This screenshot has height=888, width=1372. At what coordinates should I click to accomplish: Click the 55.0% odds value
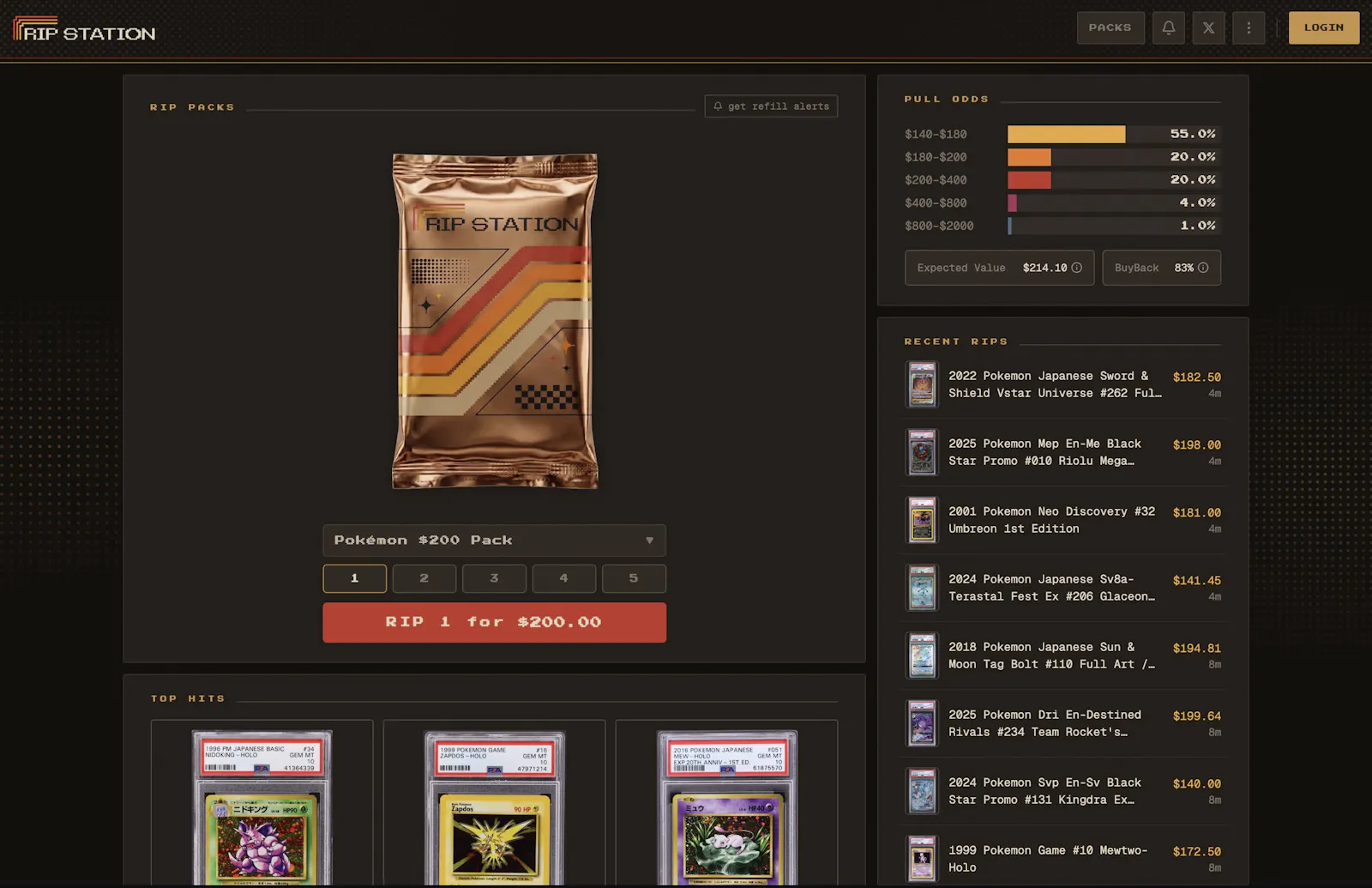1193,134
